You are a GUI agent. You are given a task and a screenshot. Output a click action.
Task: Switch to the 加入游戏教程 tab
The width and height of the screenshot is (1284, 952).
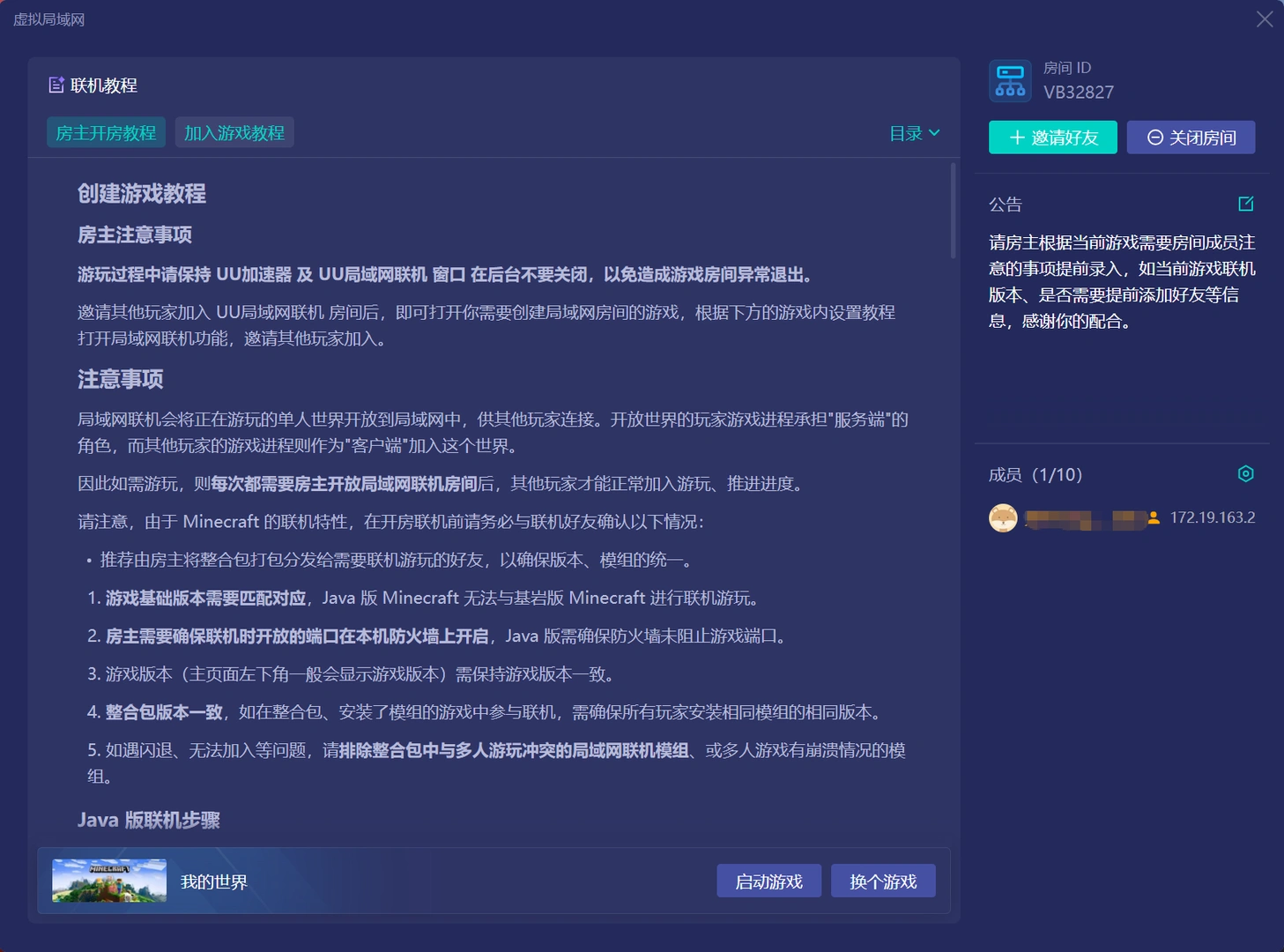[234, 133]
